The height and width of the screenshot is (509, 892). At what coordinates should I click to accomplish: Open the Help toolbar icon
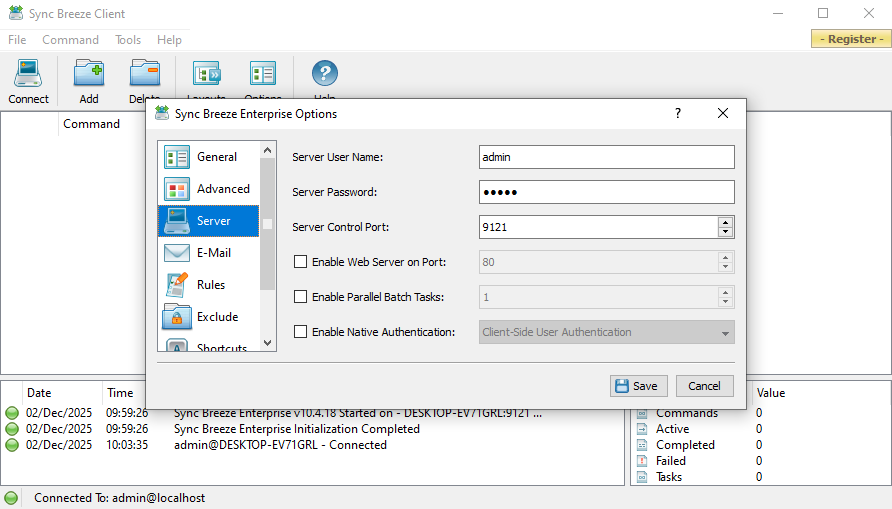[324, 76]
